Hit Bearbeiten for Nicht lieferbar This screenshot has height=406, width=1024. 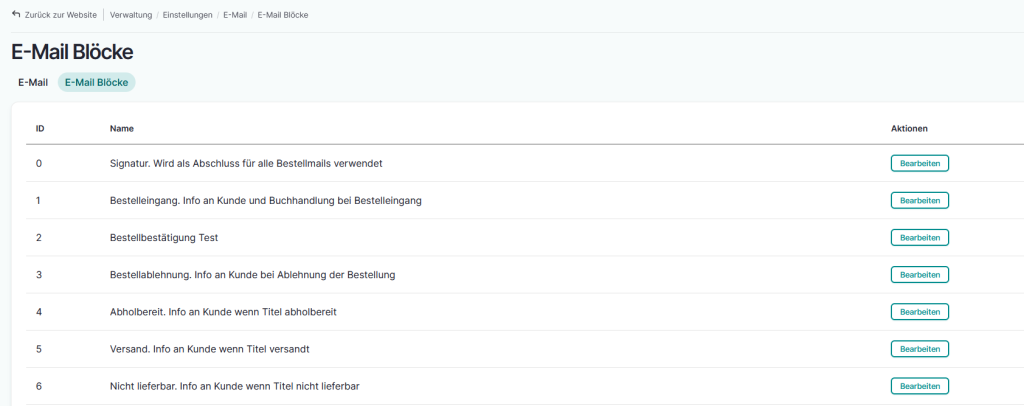919,386
